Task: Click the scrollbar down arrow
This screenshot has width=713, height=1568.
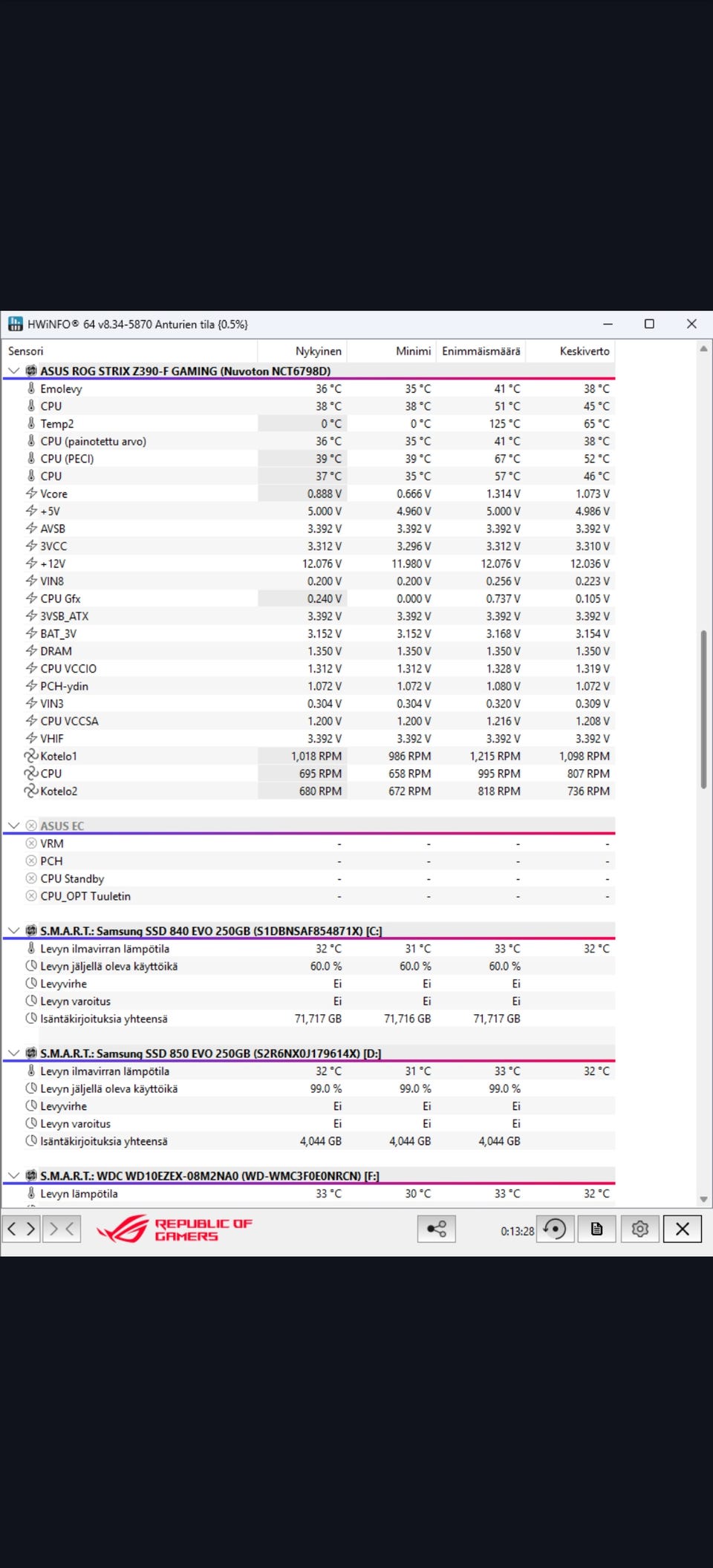Action: coord(703,1198)
